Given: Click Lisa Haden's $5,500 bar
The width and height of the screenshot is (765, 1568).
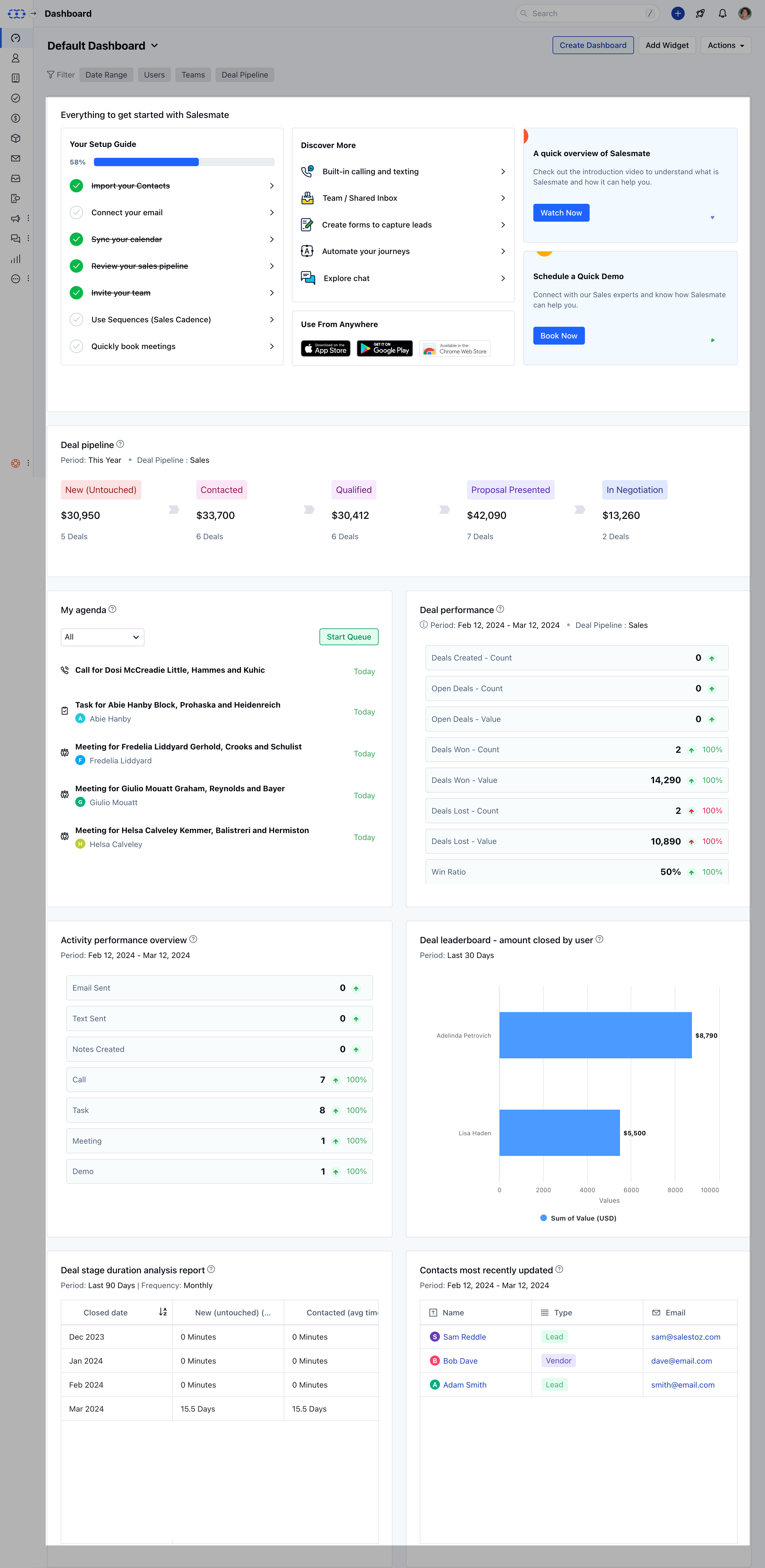Looking at the screenshot, I should (x=559, y=1133).
